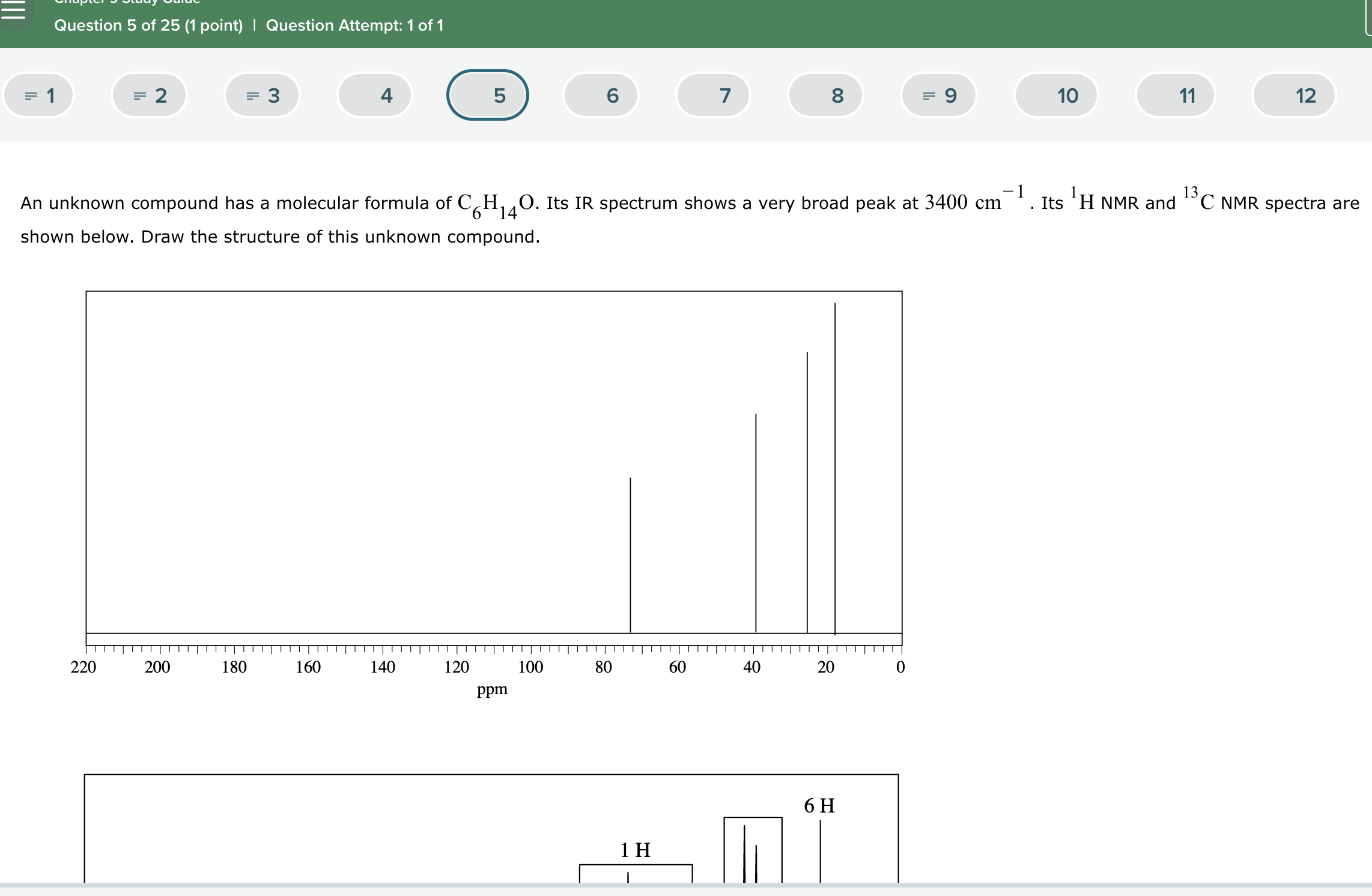1372x896 pixels.
Task: Click the molecular formula C6H14O text
Action: pos(496,205)
